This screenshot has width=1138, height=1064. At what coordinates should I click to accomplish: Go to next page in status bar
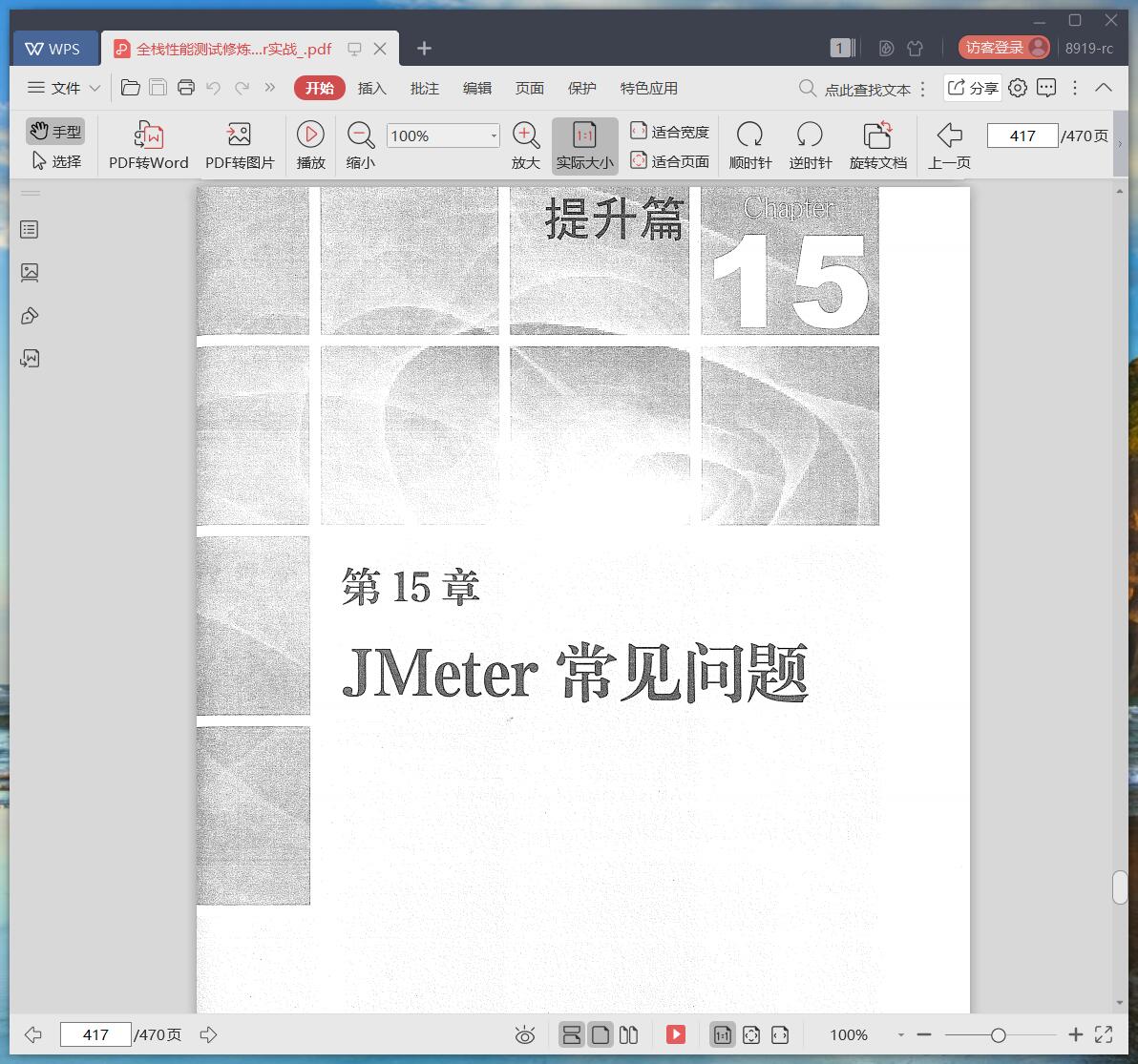point(208,1034)
